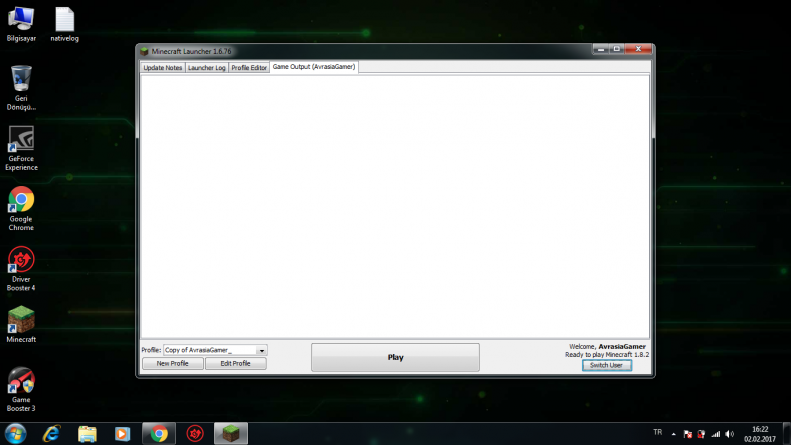Launch Driver Booster 4 desktop shortcut
This screenshot has width=791, height=445.
(21, 268)
